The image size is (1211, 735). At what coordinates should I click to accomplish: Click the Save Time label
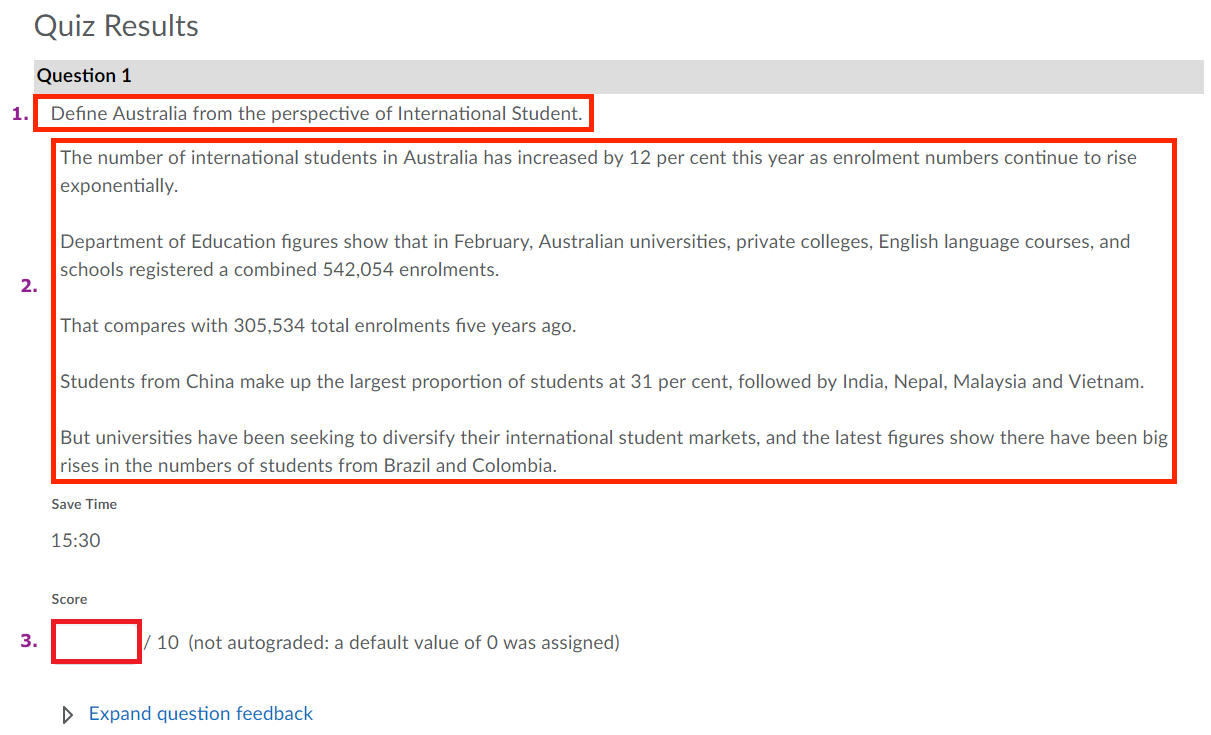tap(84, 505)
